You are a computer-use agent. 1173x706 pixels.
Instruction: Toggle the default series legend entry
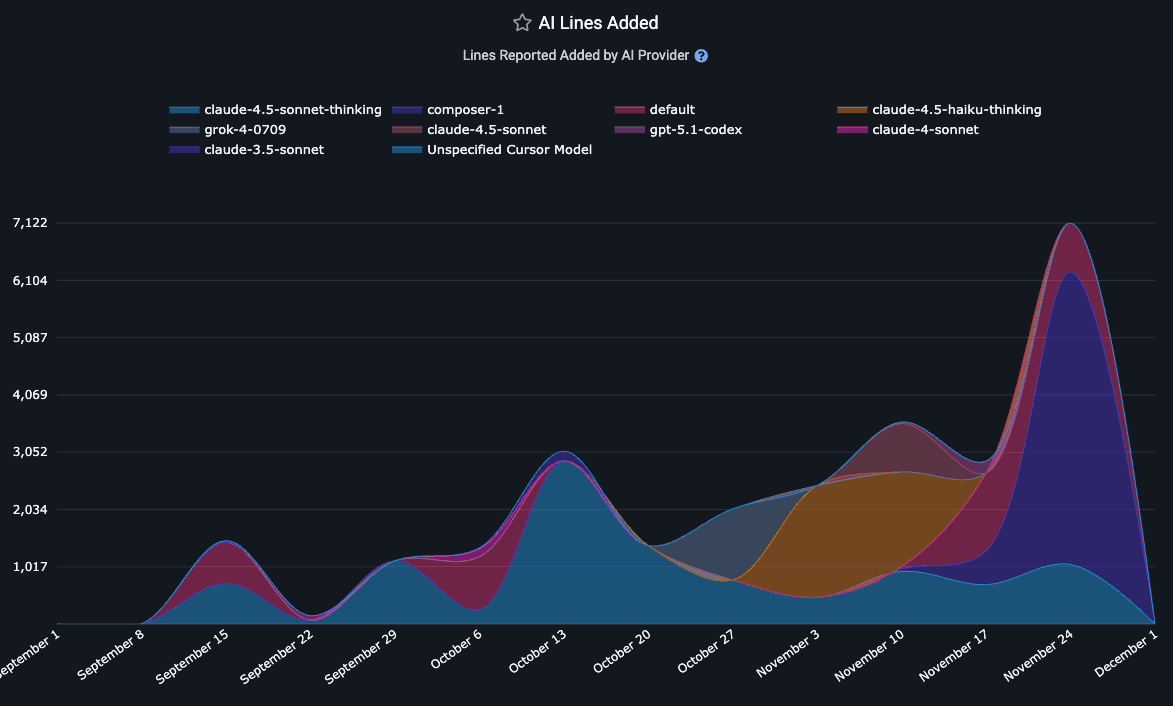click(x=671, y=110)
